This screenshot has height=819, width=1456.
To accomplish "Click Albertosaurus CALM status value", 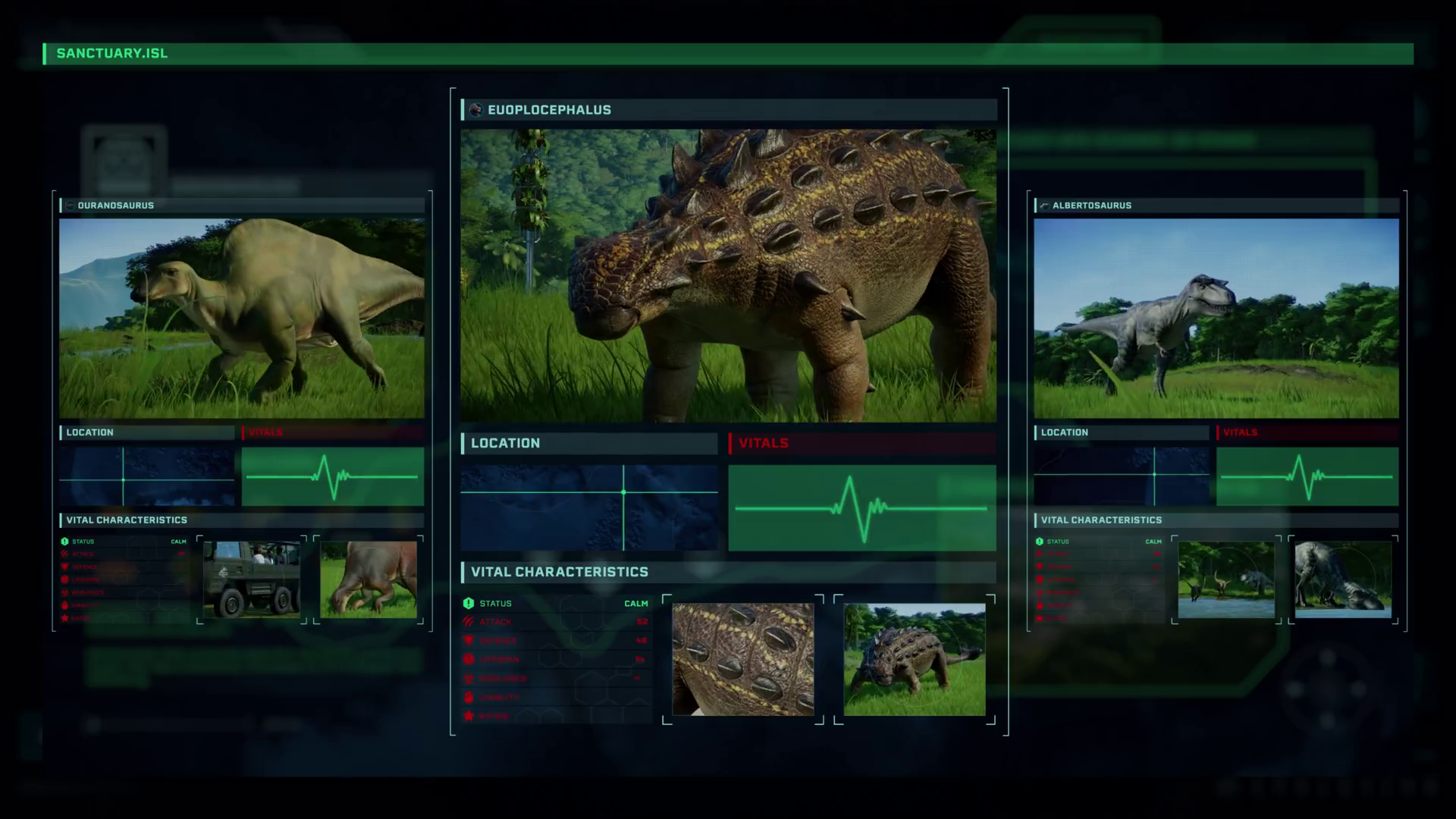I will point(1153,541).
